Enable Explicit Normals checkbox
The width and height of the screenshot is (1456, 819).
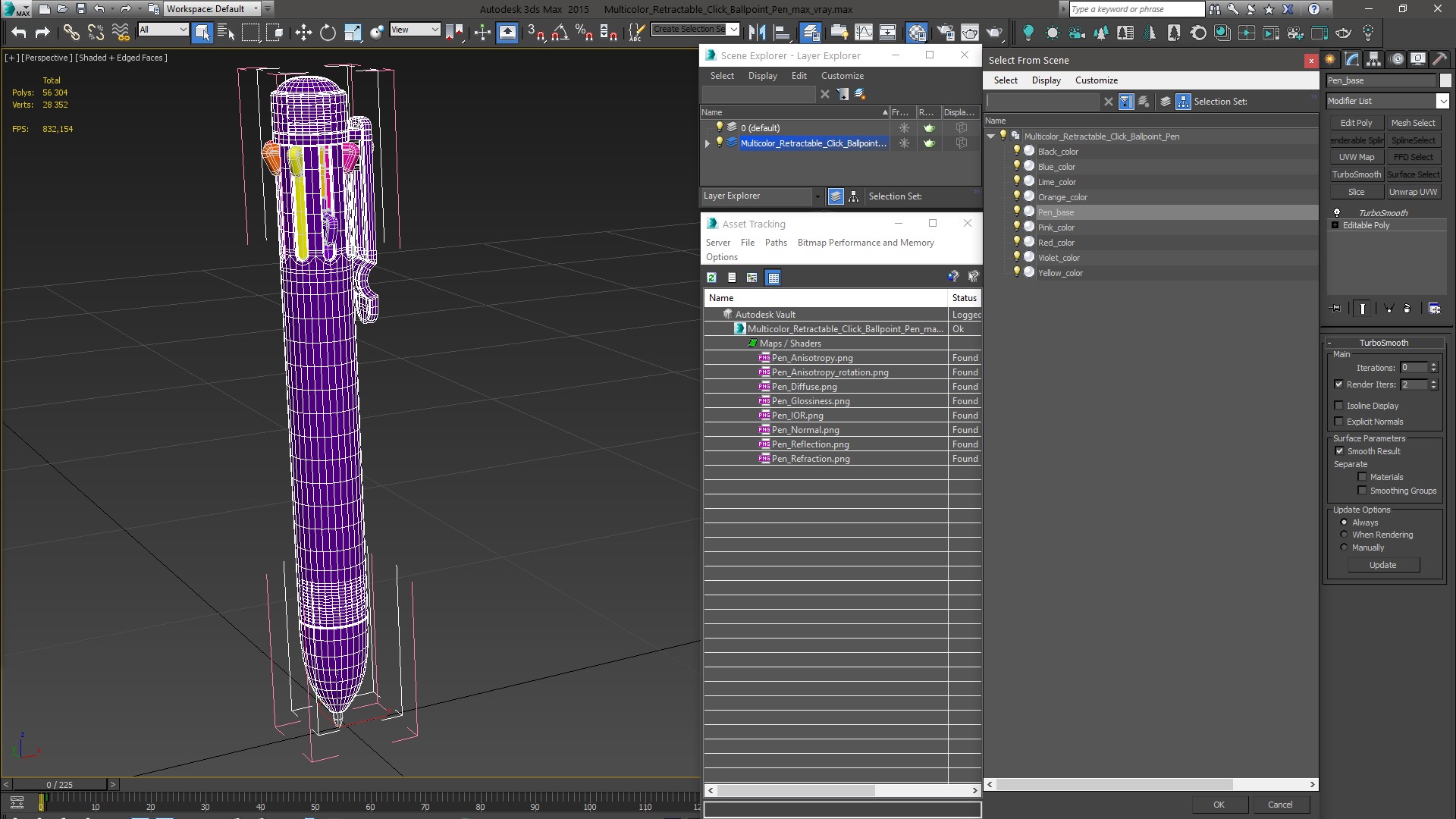click(x=1338, y=422)
